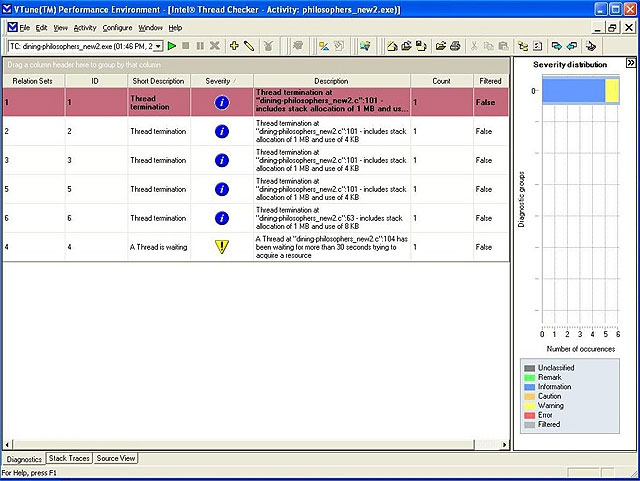This screenshot has height=481, width=640.
Task: Click the greyed document icon beside percent icon
Action: [x=339, y=46]
